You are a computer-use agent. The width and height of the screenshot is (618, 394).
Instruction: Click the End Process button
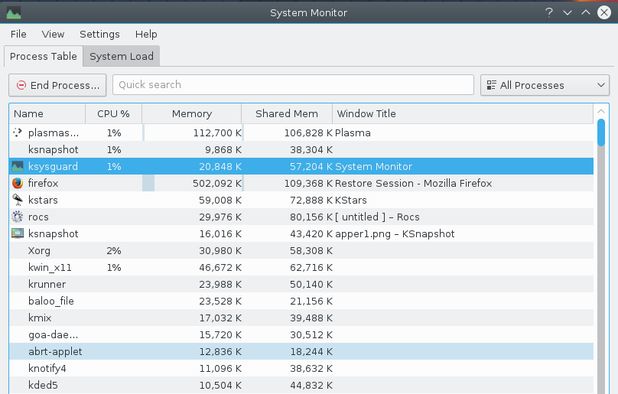(x=58, y=85)
